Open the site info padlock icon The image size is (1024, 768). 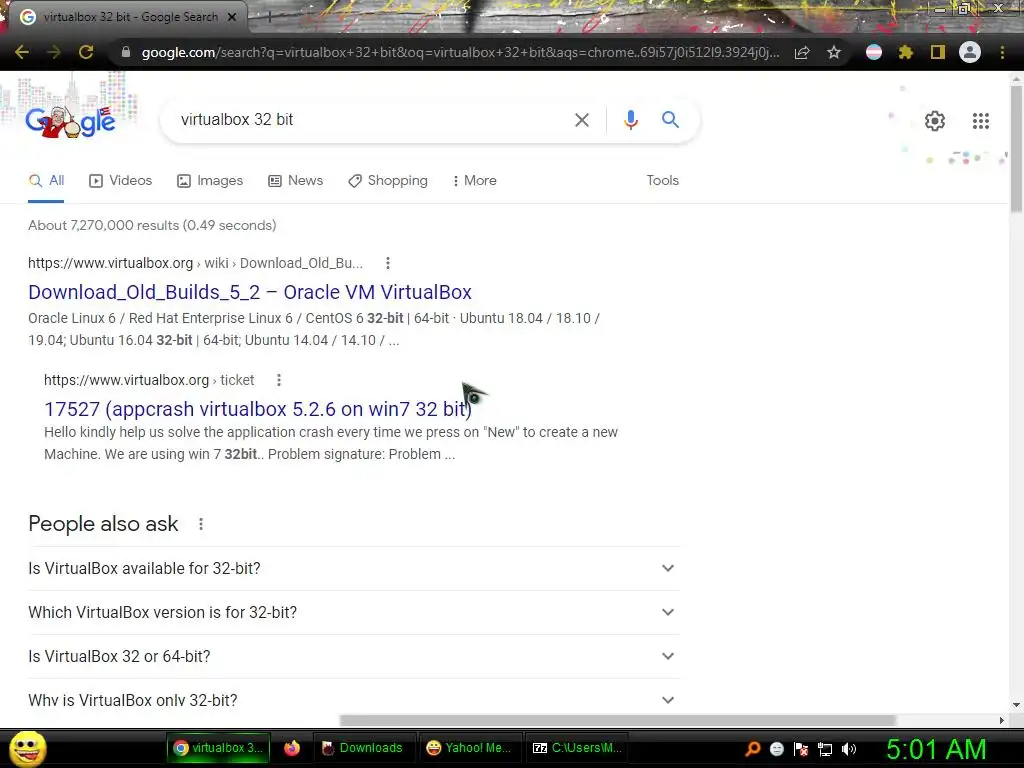tap(126, 52)
